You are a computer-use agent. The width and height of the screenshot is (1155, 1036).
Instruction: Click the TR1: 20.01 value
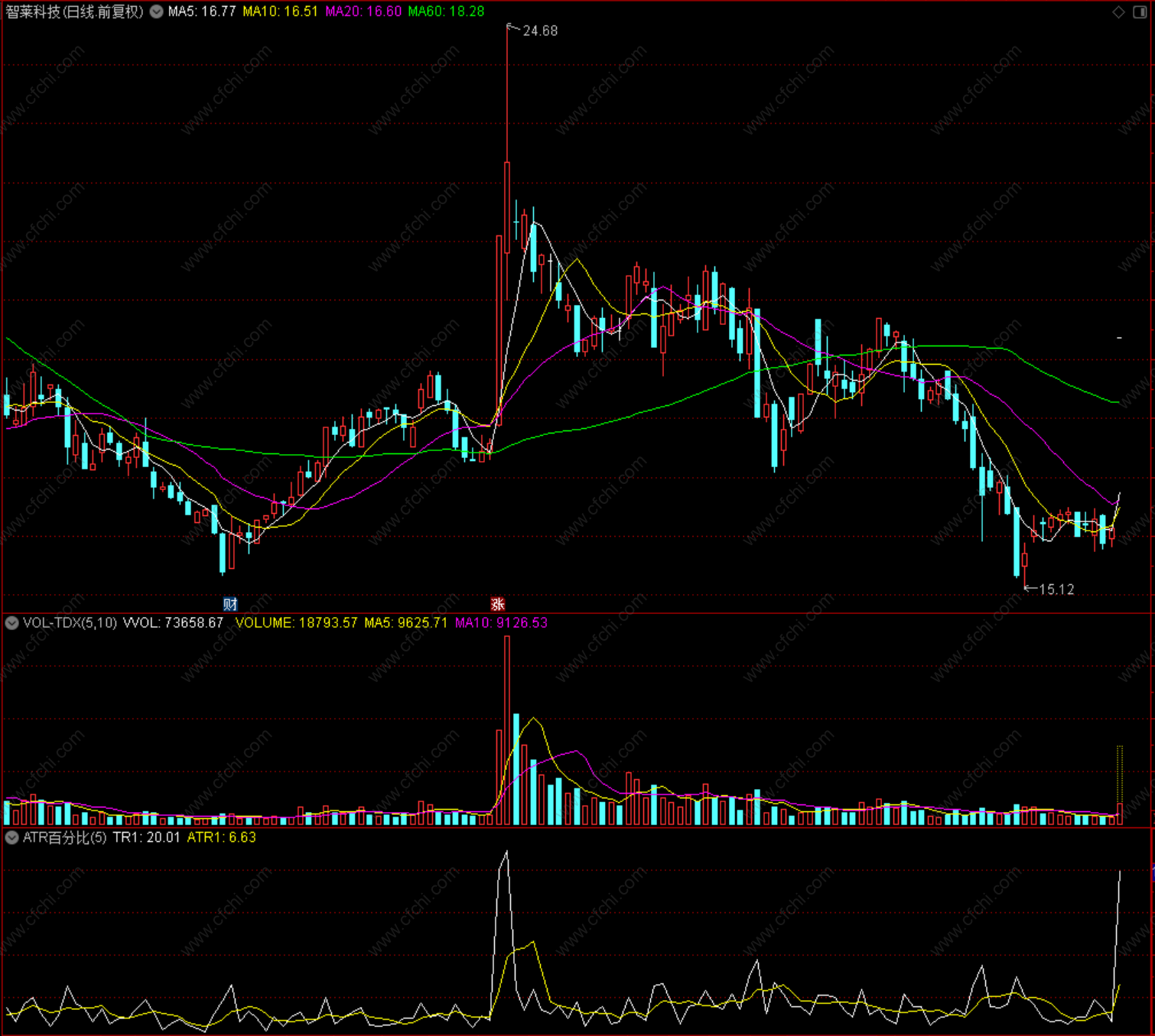pos(147,837)
